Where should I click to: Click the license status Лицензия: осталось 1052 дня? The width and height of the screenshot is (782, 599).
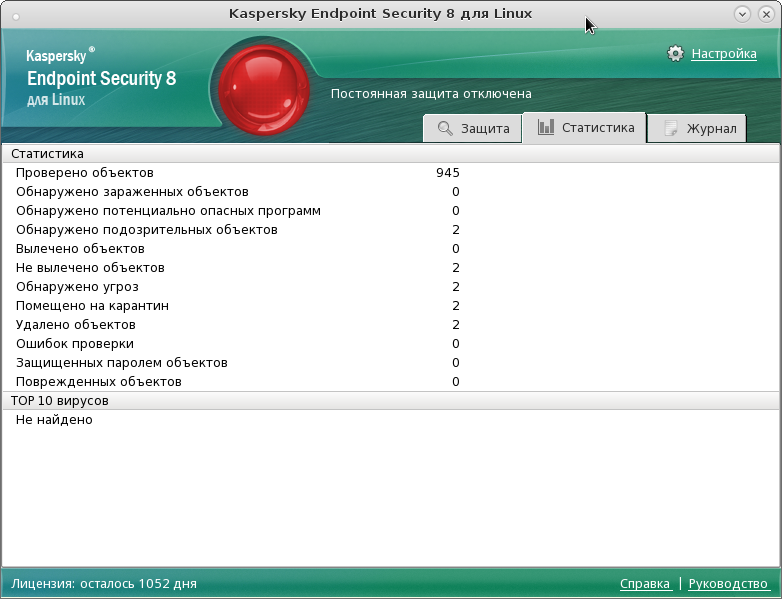click(104, 584)
